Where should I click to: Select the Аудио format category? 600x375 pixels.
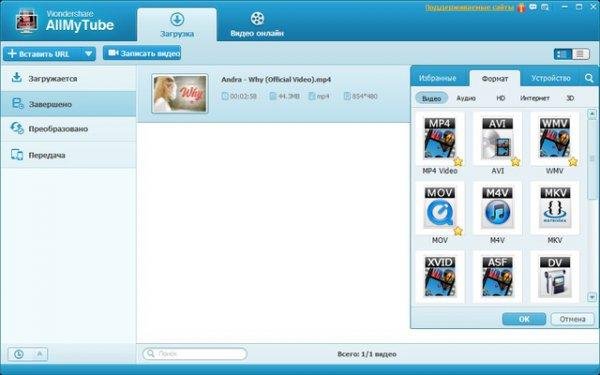point(466,98)
